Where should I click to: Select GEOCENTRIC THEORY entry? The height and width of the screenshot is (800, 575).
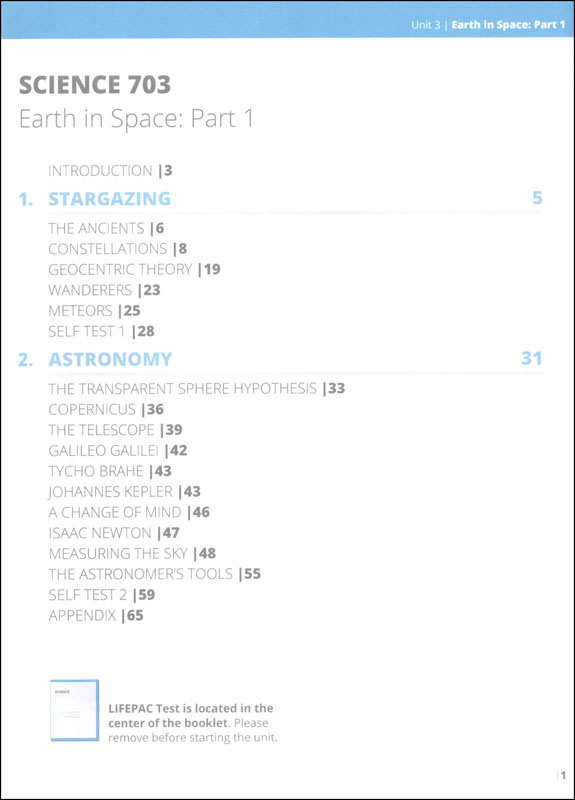pyautogui.click(x=134, y=269)
